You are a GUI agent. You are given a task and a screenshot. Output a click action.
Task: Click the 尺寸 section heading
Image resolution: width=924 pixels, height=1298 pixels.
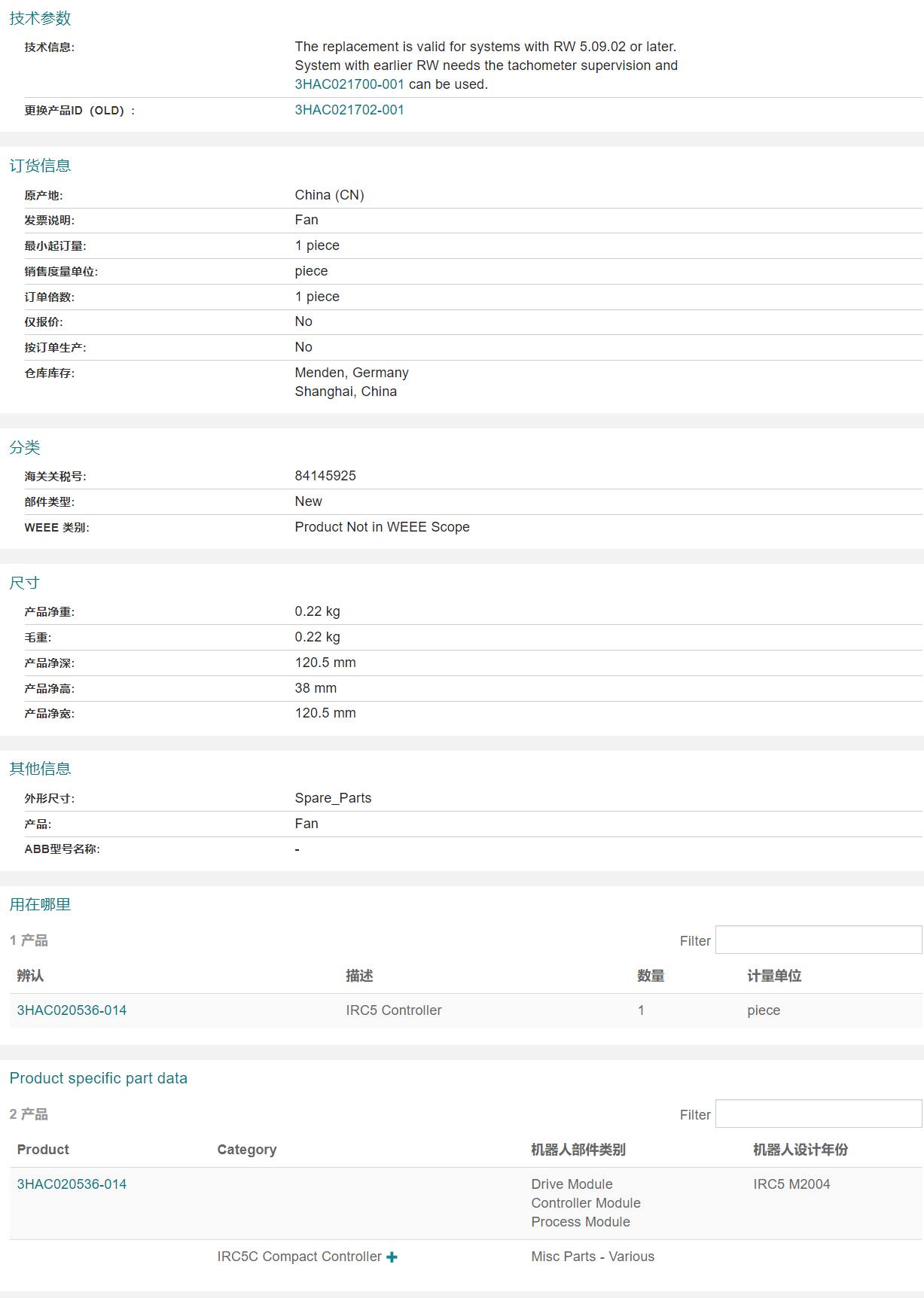pos(24,583)
